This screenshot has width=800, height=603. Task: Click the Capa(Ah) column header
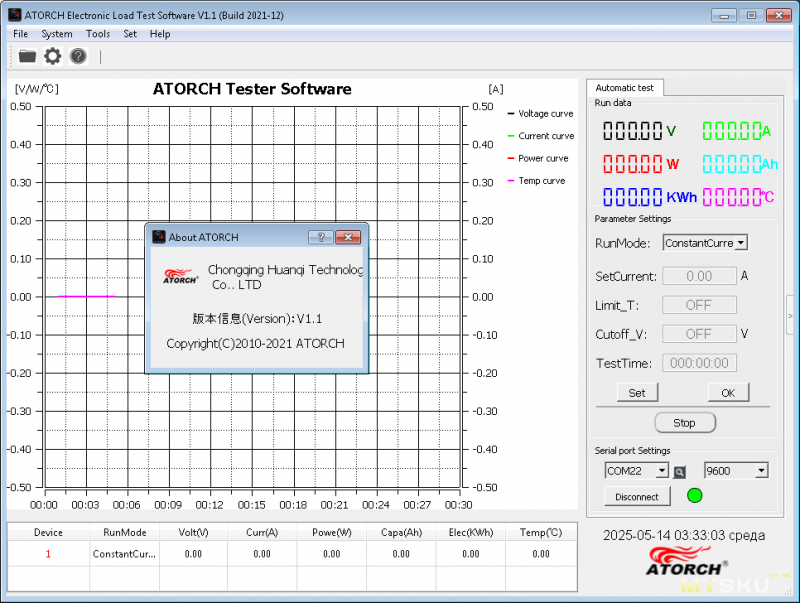coord(402,533)
